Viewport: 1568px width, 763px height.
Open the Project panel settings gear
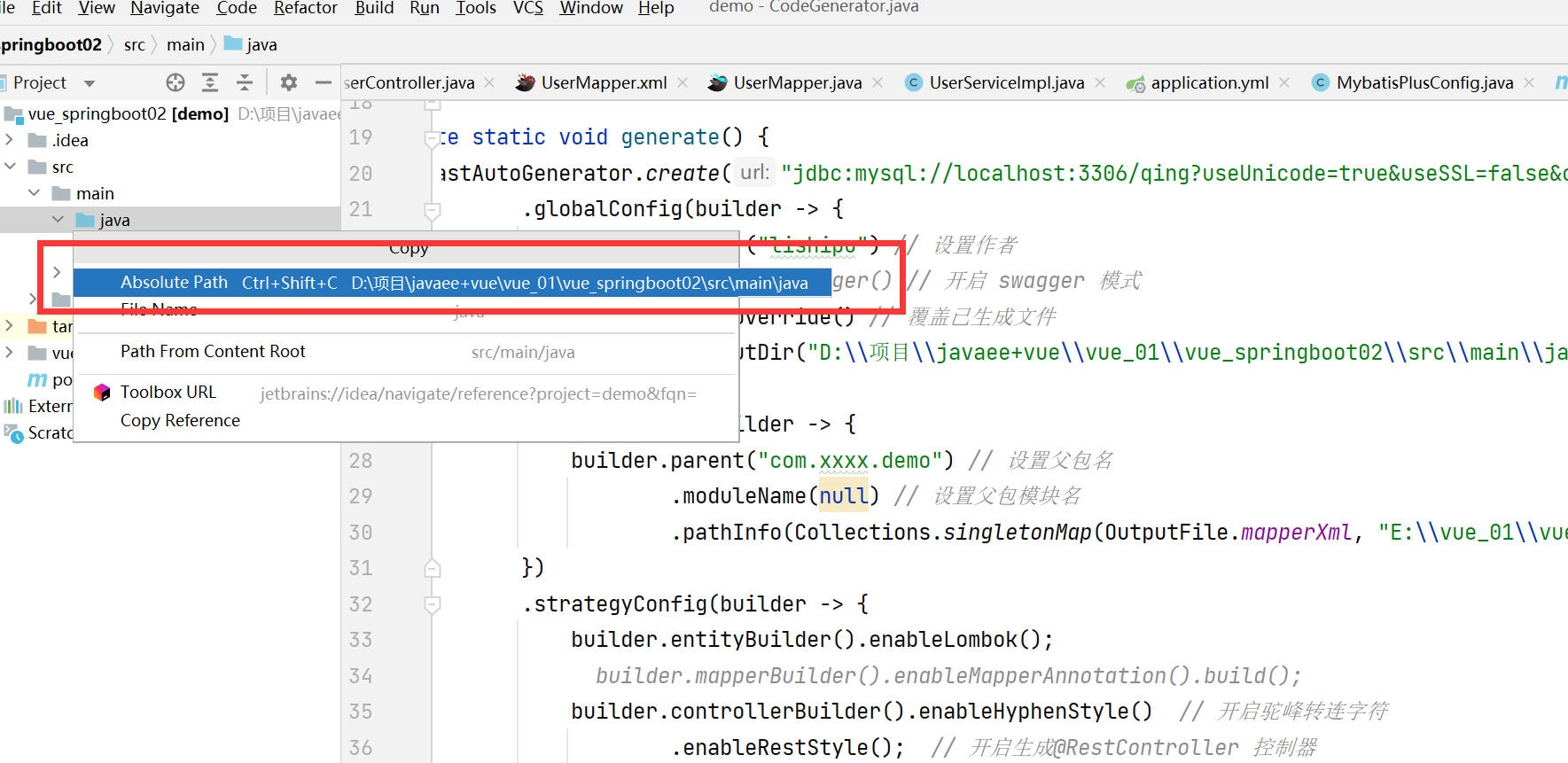coord(289,82)
